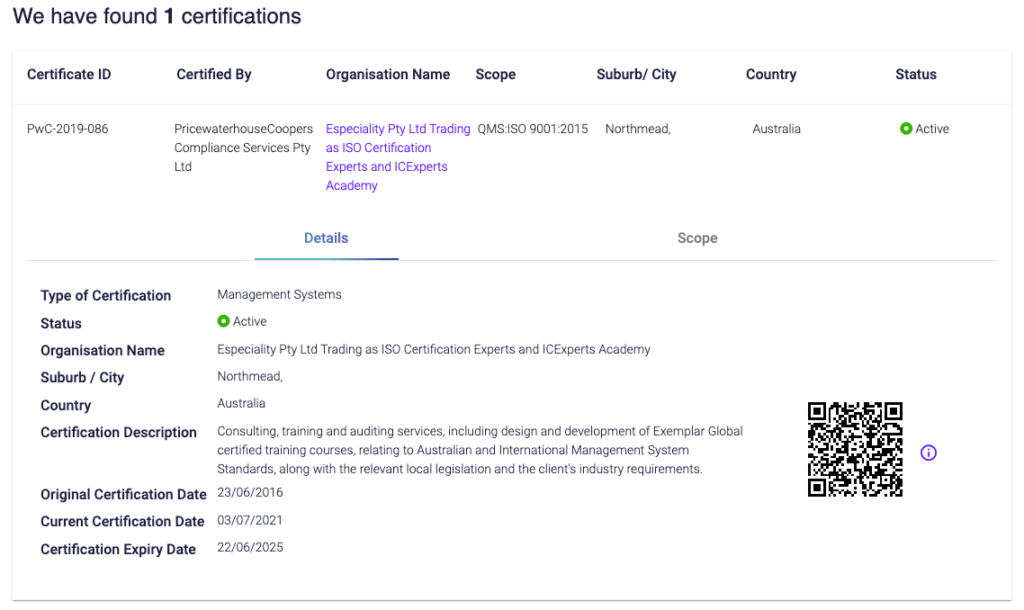Click the Original Certification Date label

pos(123,494)
